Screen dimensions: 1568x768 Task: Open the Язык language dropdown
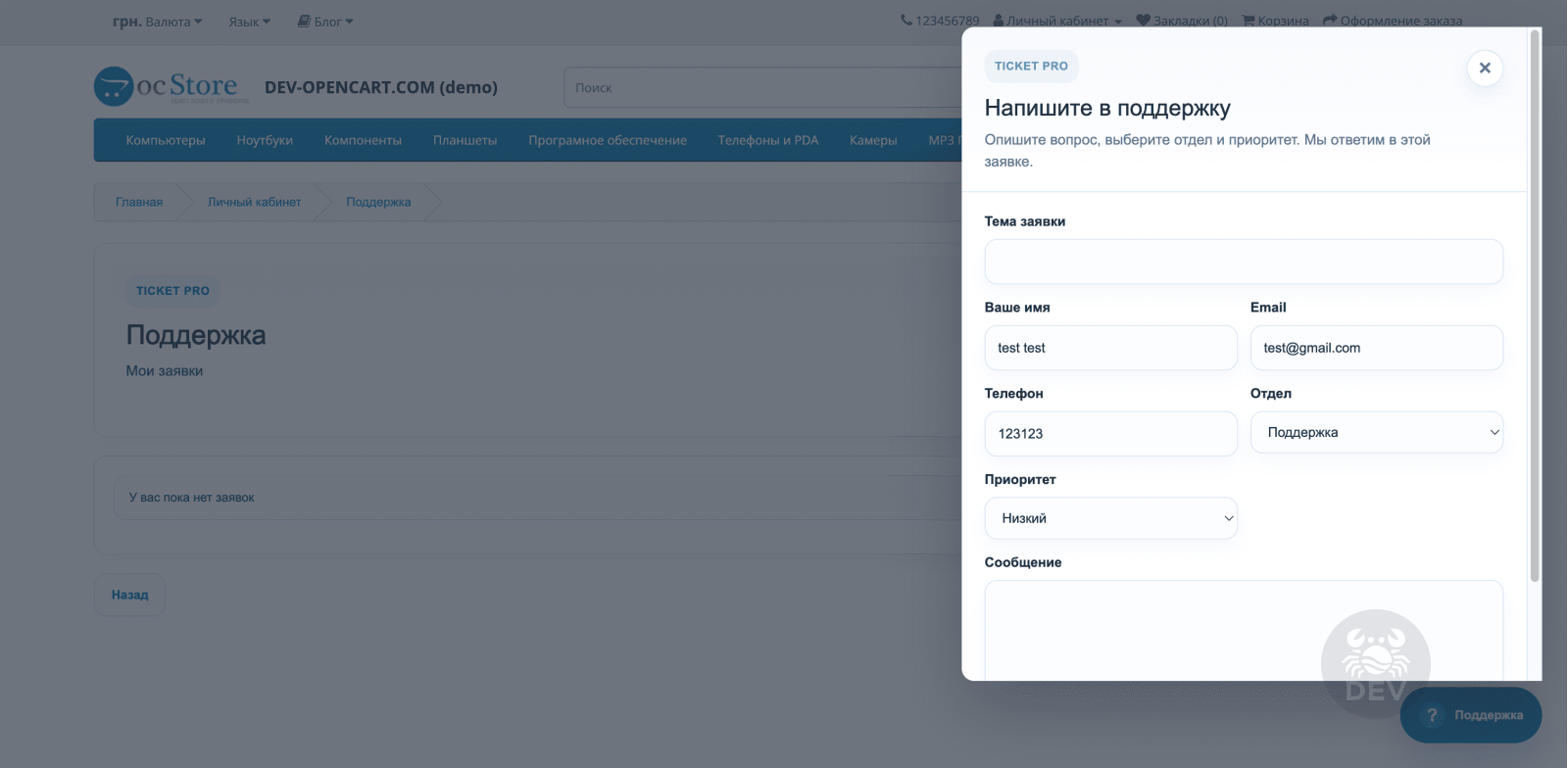249,21
